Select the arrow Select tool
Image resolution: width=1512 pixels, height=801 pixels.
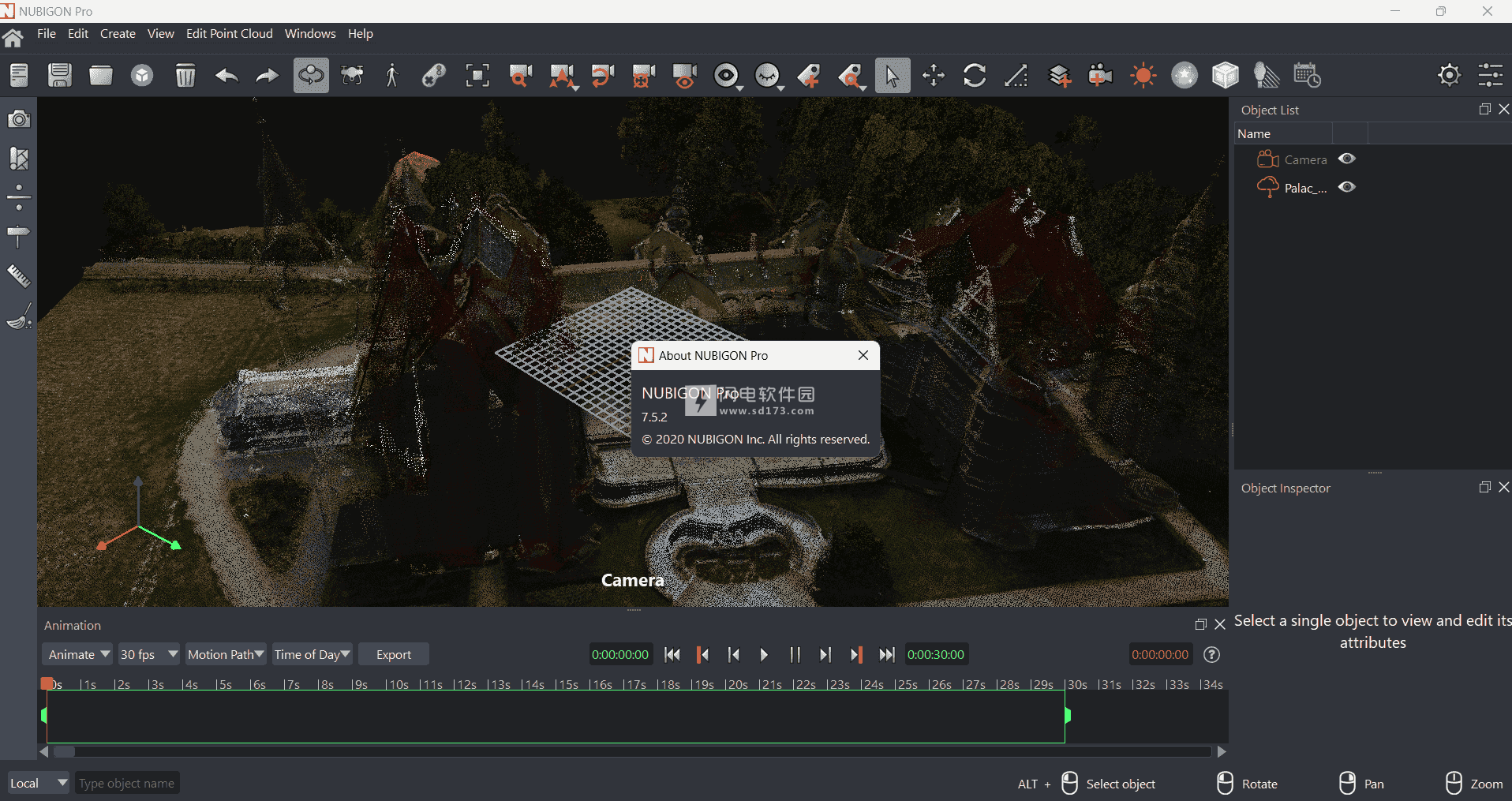tap(893, 76)
